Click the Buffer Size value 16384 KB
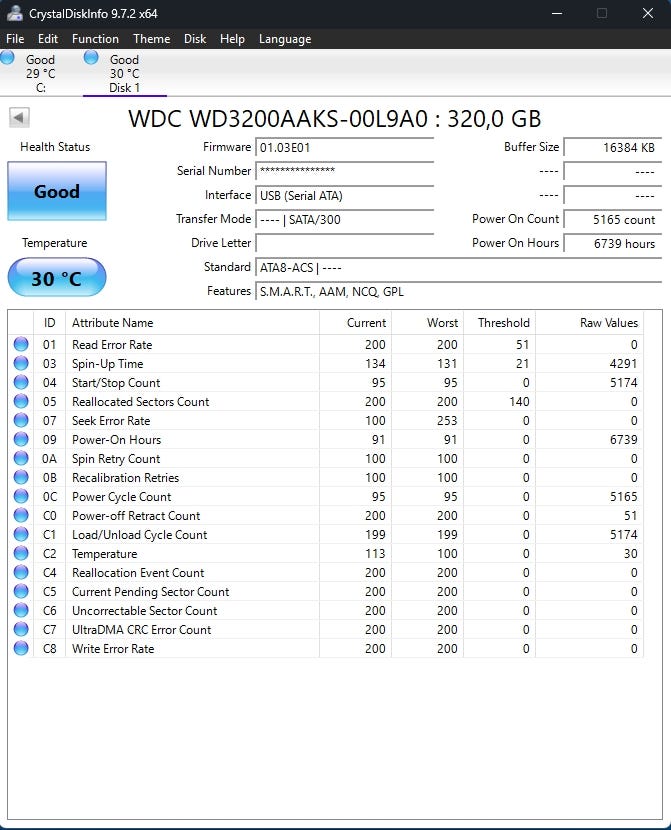 tap(612, 148)
